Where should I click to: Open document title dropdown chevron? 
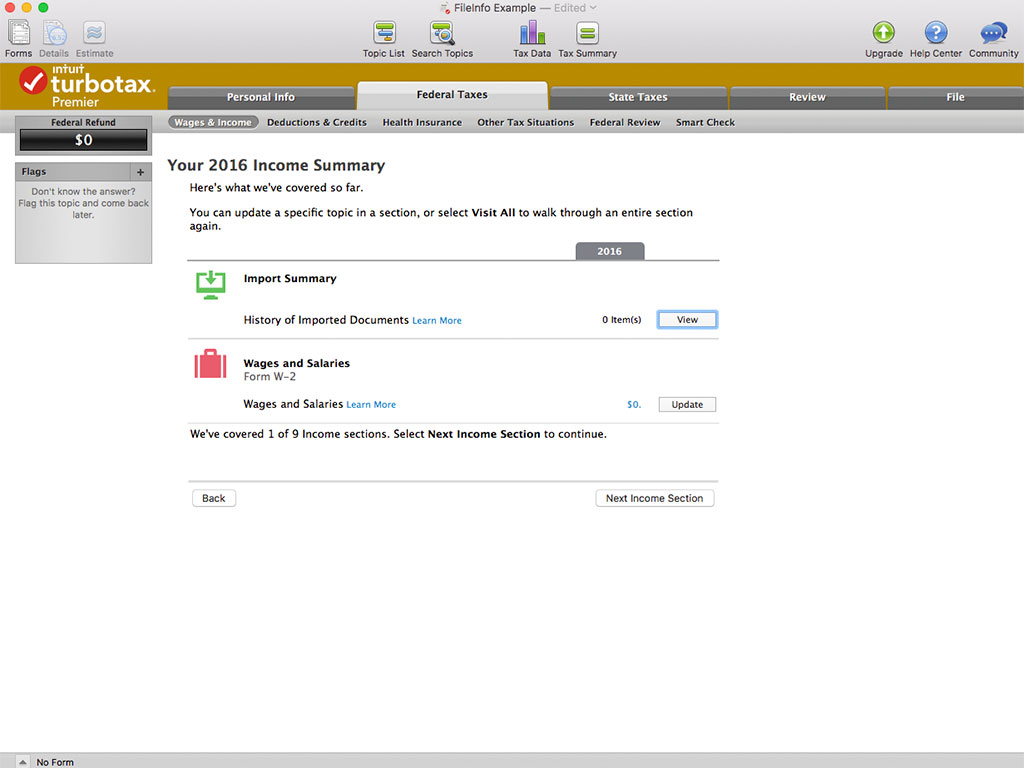click(593, 8)
